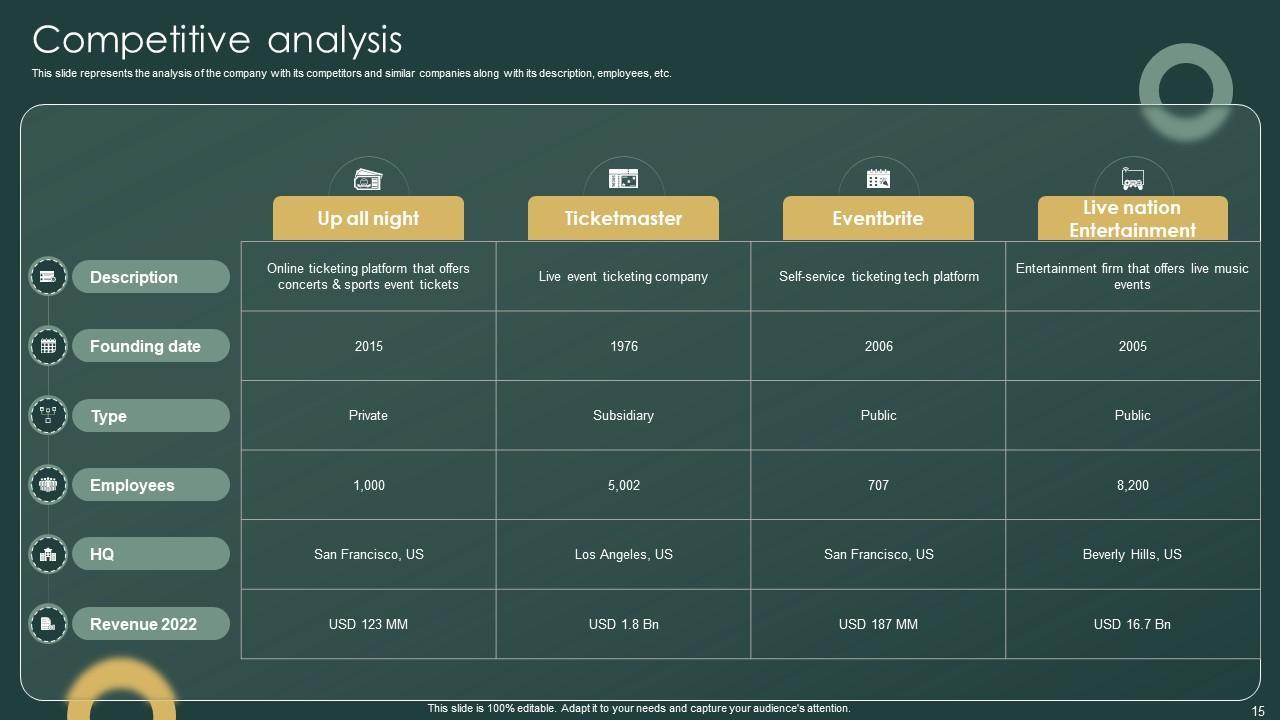Click the 'Subsidiary' type cell

click(x=623, y=415)
